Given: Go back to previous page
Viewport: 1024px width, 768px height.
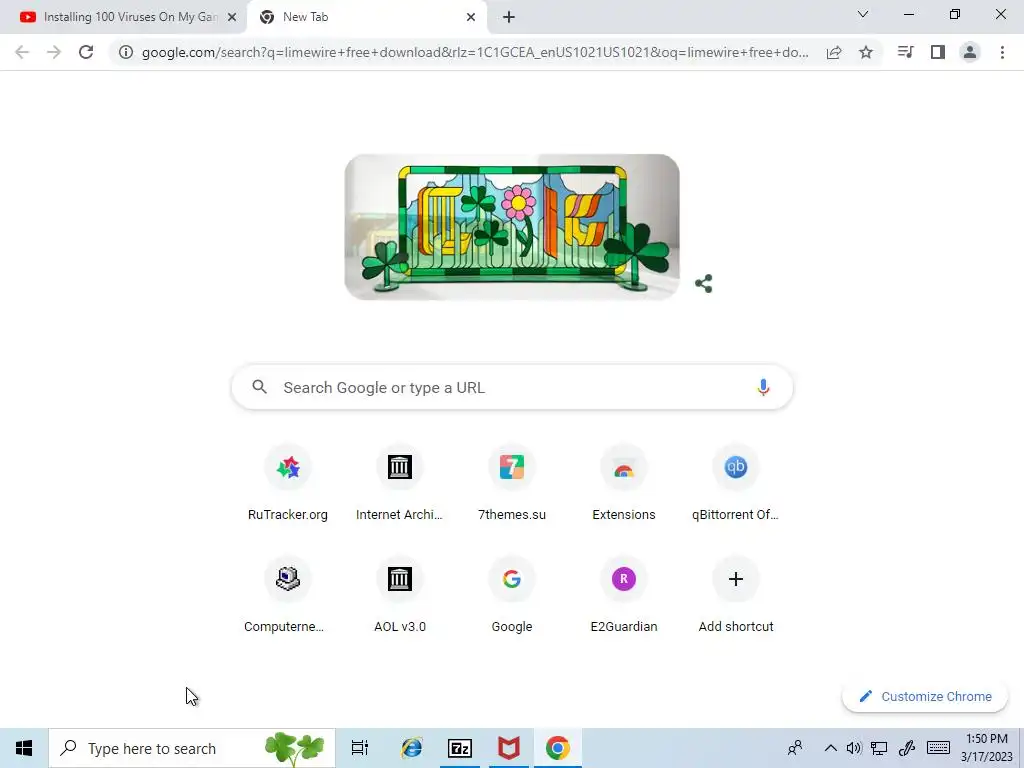Looking at the screenshot, I should click(x=22, y=52).
